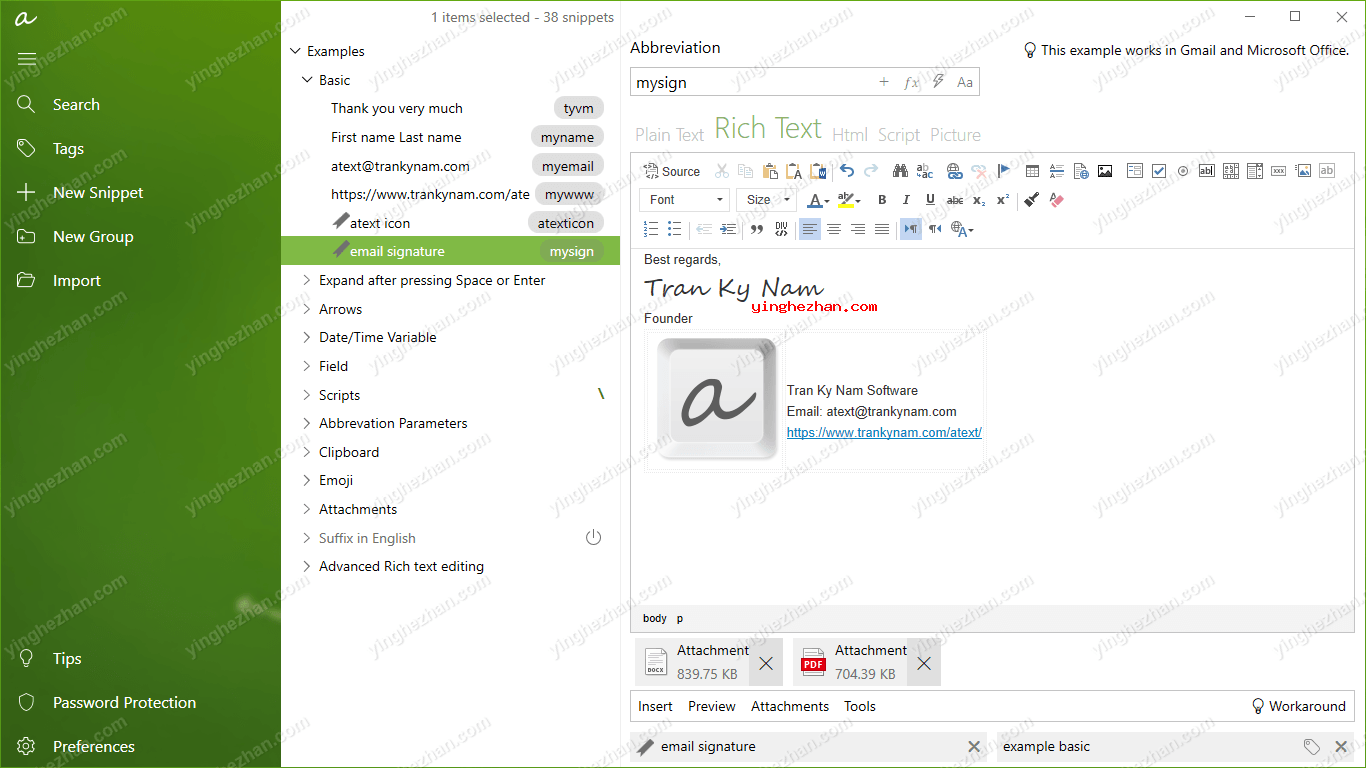Viewport: 1366px width, 768px height.
Task: Collapse the Basic group
Action: pyautogui.click(x=308, y=80)
